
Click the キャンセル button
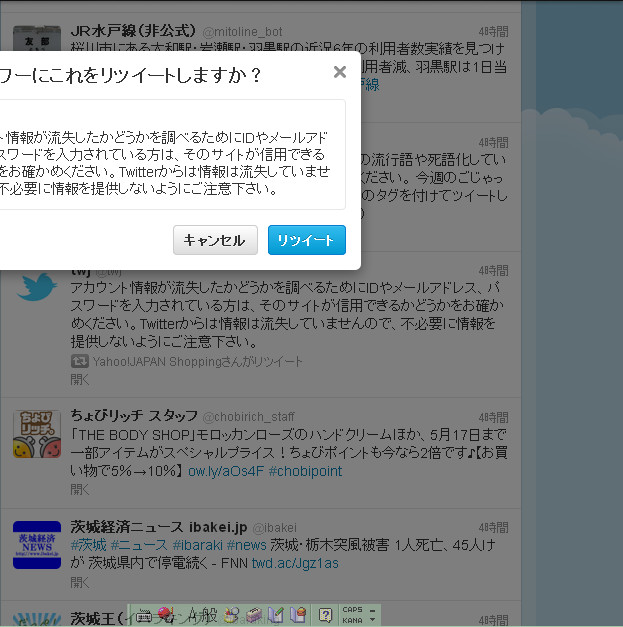(215, 240)
